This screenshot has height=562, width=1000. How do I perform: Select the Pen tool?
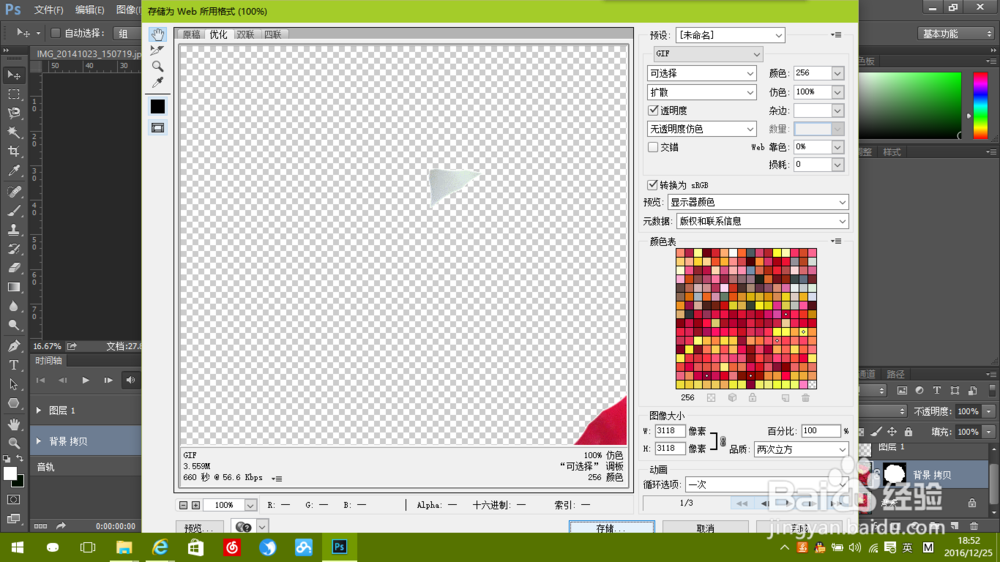coord(13,346)
